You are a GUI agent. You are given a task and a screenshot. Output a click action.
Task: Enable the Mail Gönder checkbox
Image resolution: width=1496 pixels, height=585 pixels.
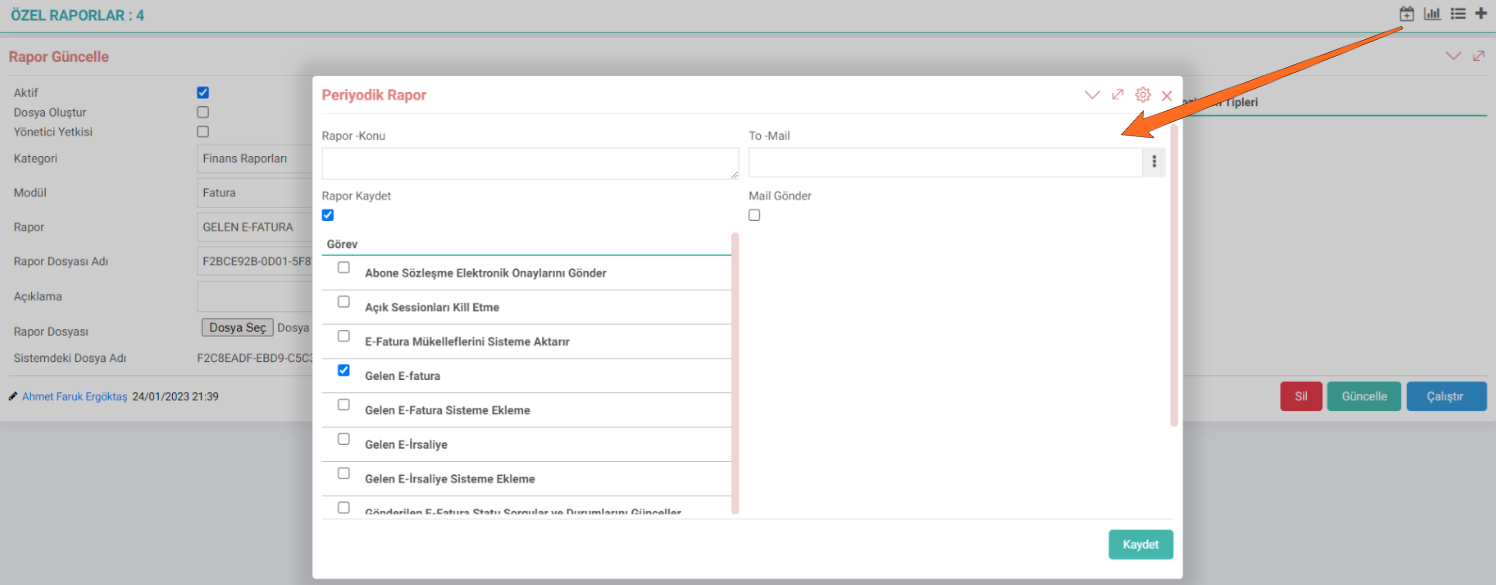755,215
